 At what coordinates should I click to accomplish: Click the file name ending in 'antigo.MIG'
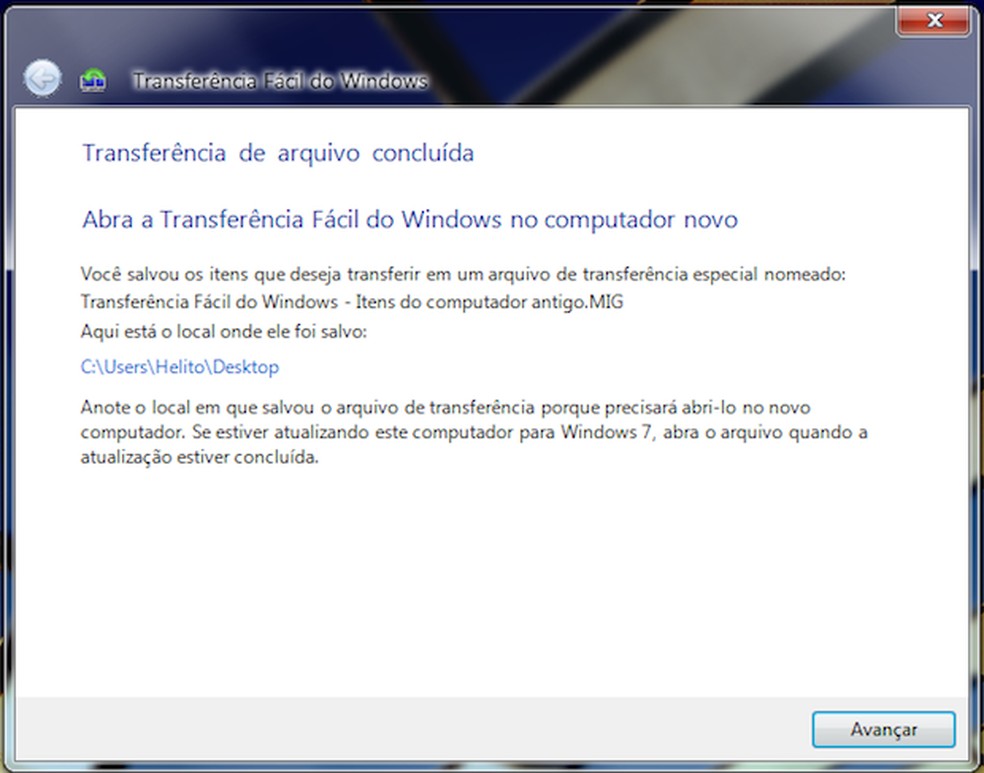tap(352, 302)
